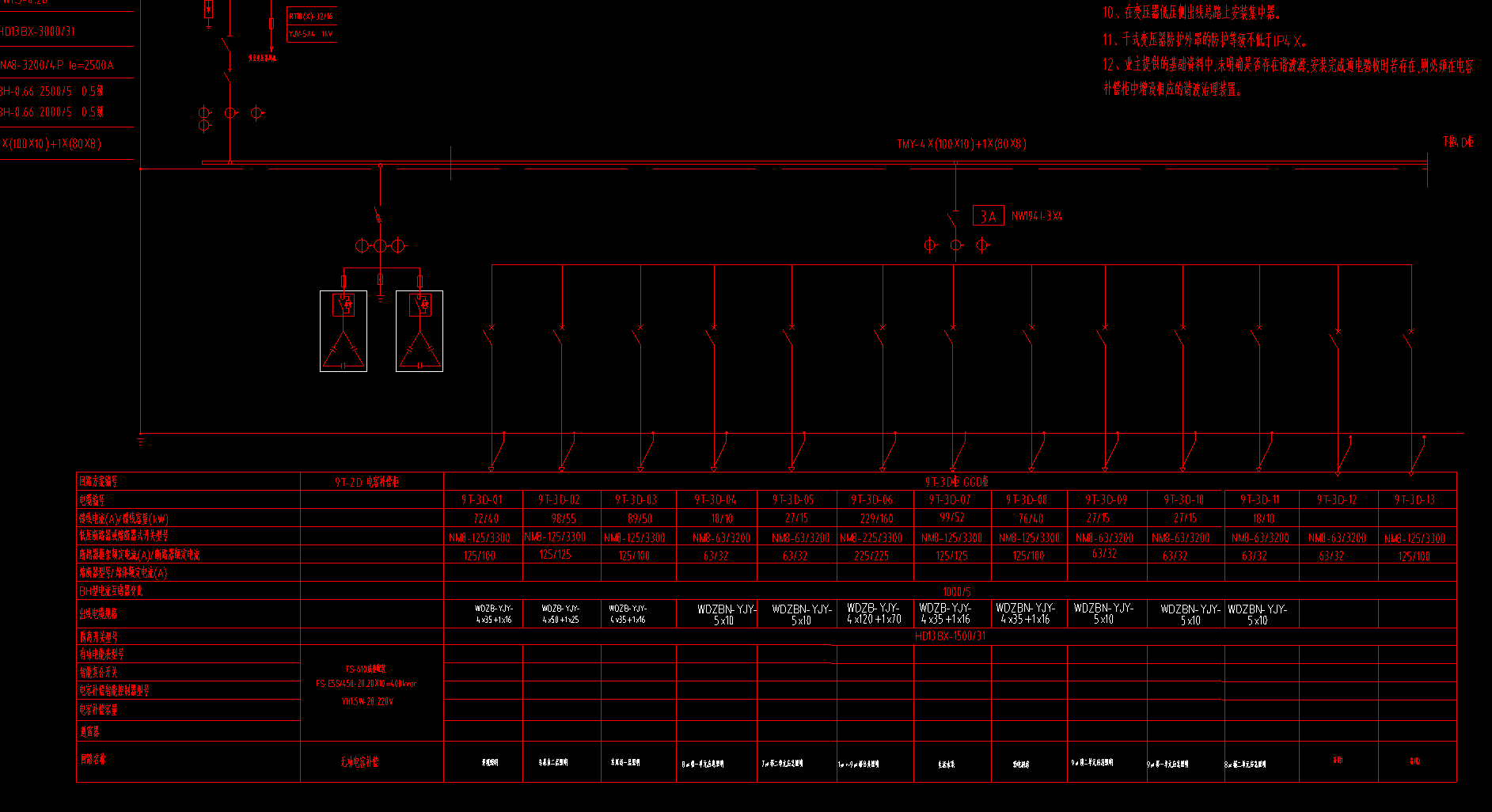Select note 10 text at top right

click(1191, 13)
